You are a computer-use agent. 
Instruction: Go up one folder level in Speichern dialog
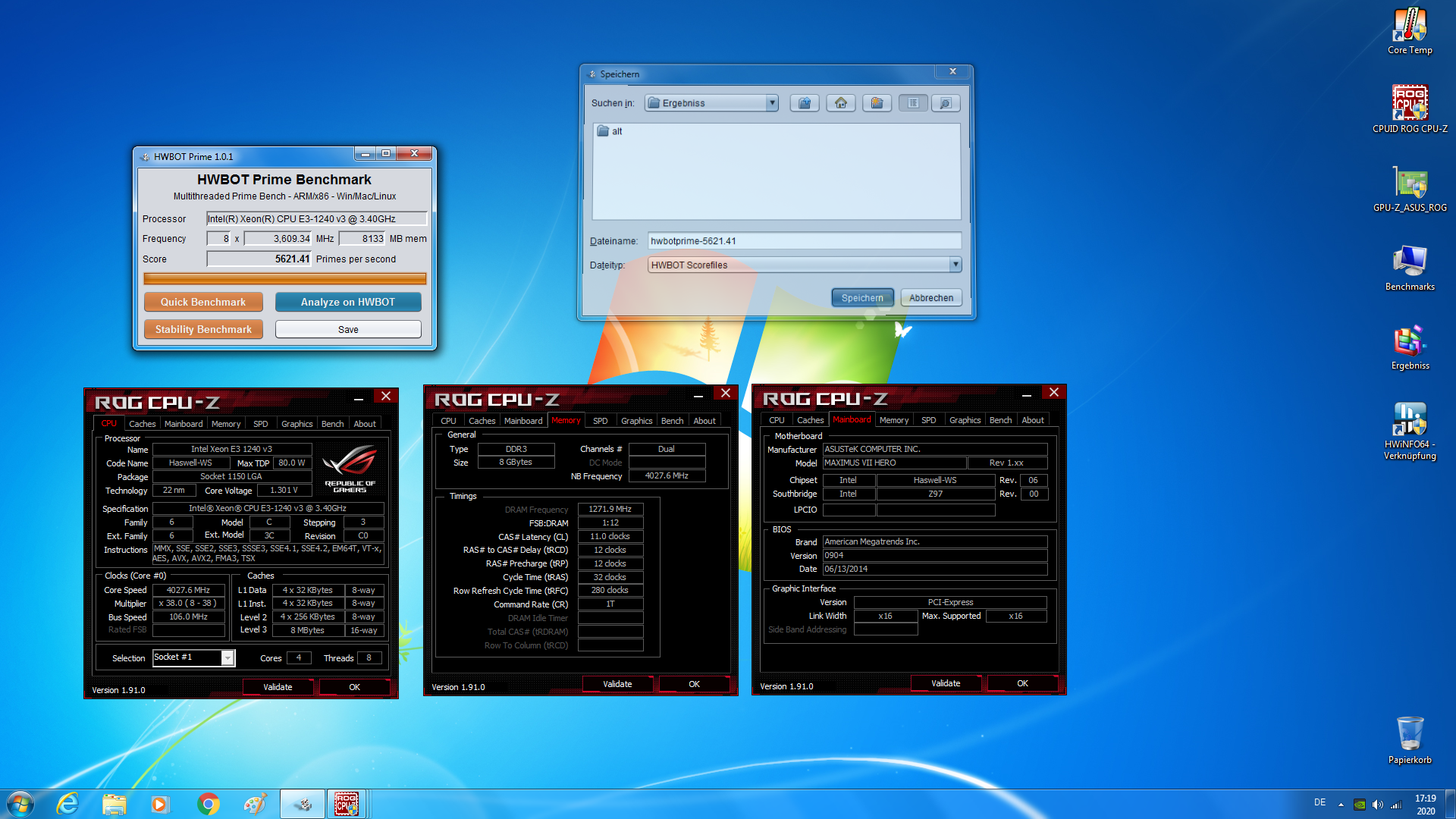point(805,103)
